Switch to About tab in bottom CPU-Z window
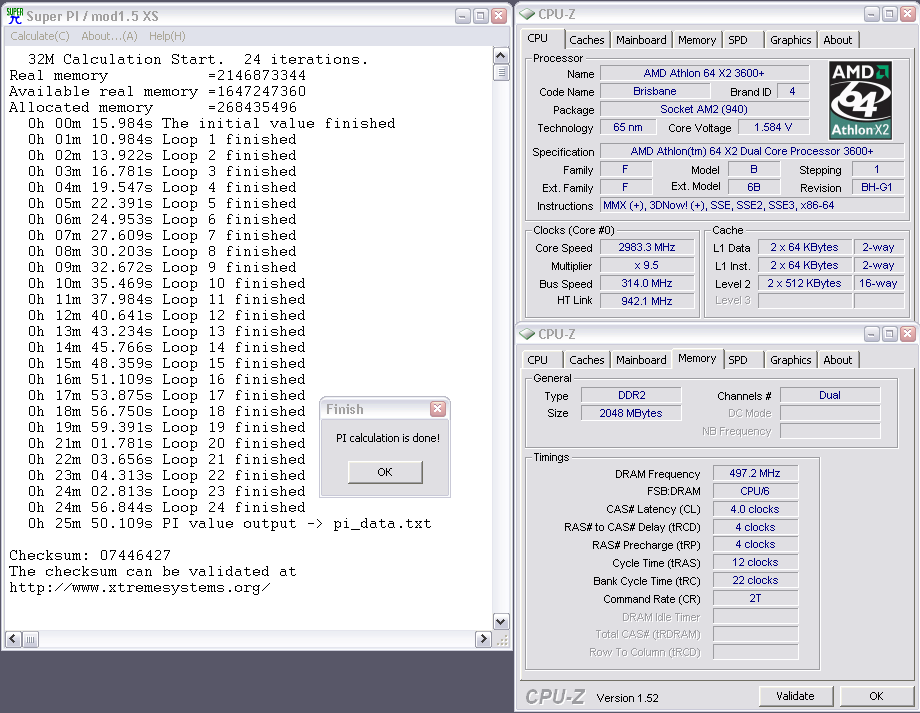Viewport: 920px width, 713px height. click(x=837, y=360)
